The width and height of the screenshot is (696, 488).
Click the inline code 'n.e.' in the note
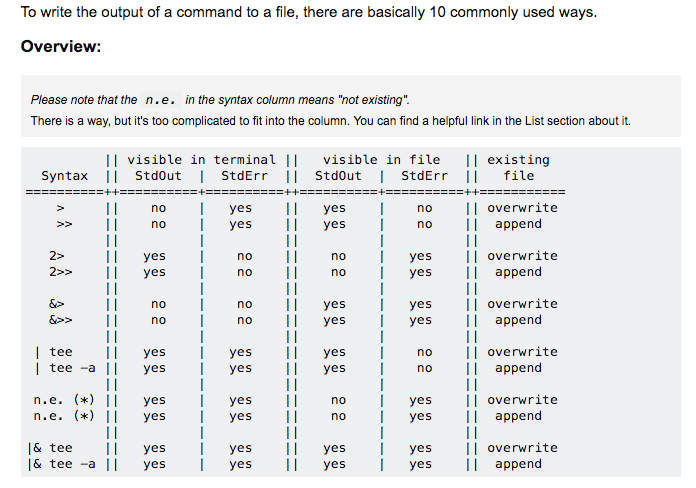(161, 99)
